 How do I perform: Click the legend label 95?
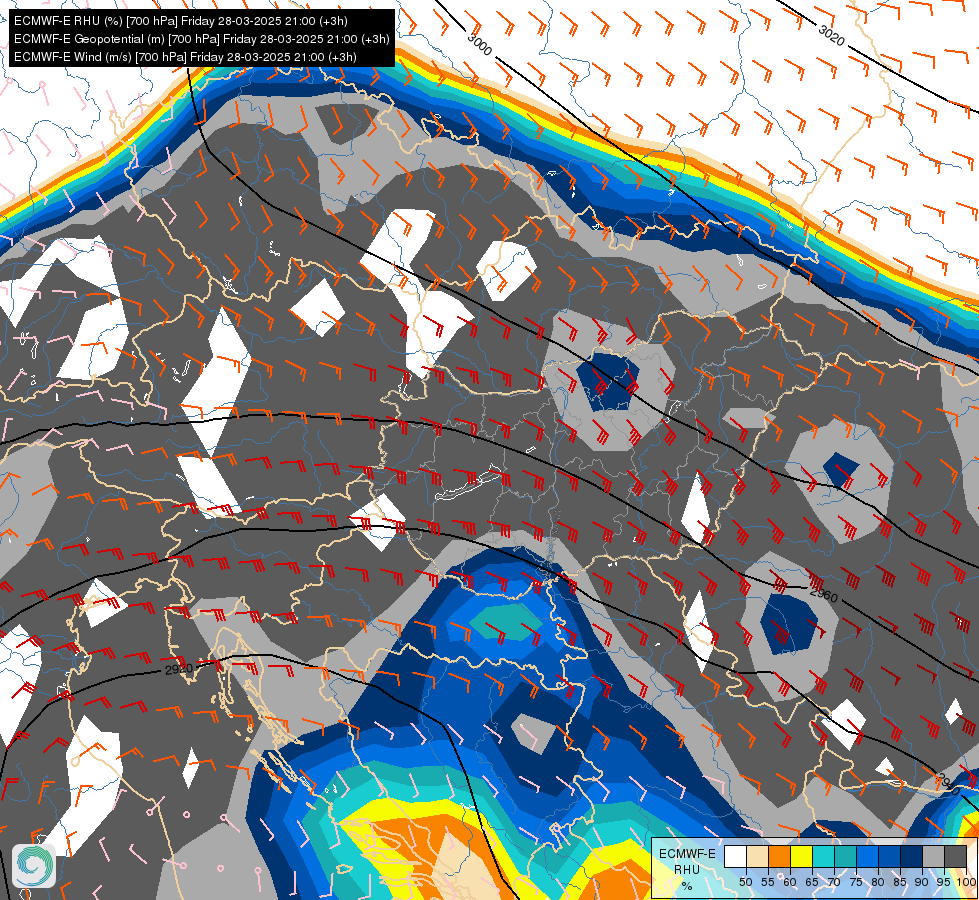[x=943, y=882]
